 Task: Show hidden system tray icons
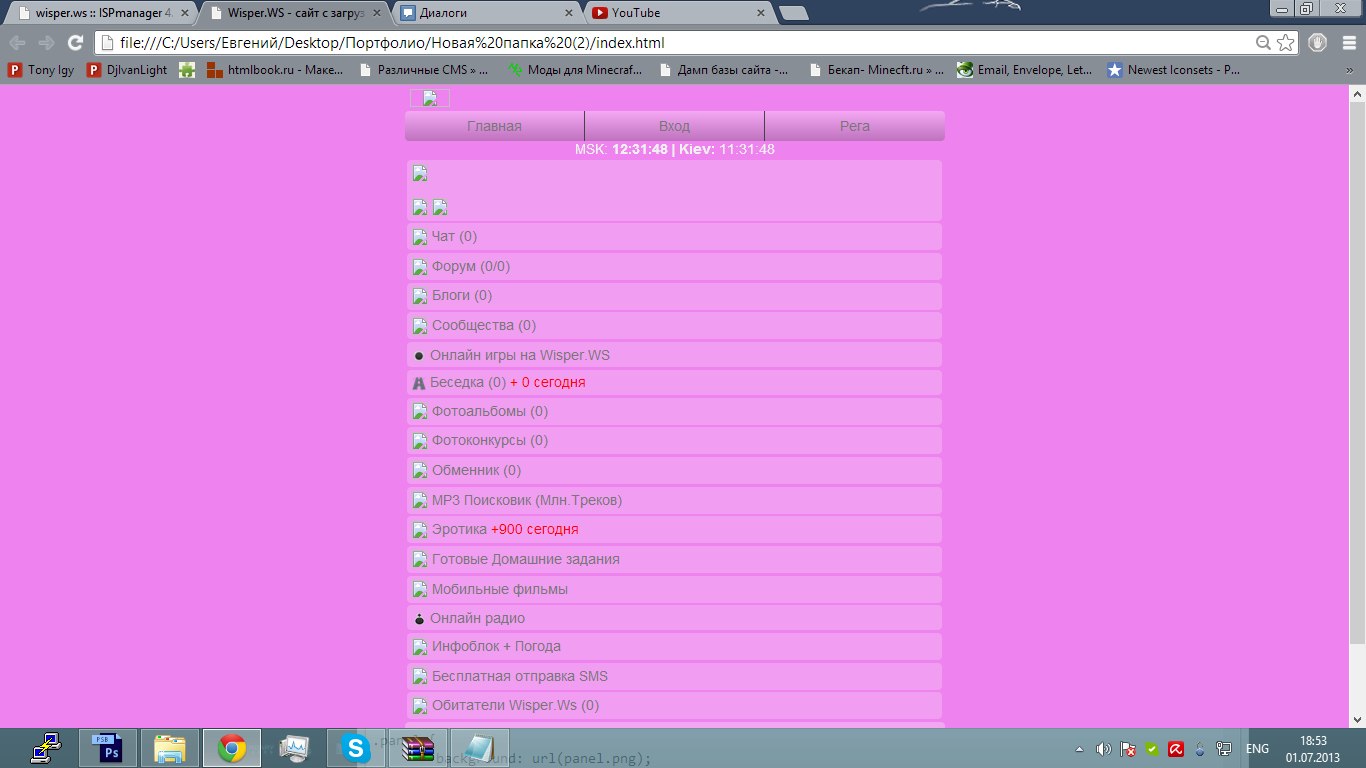1079,749
